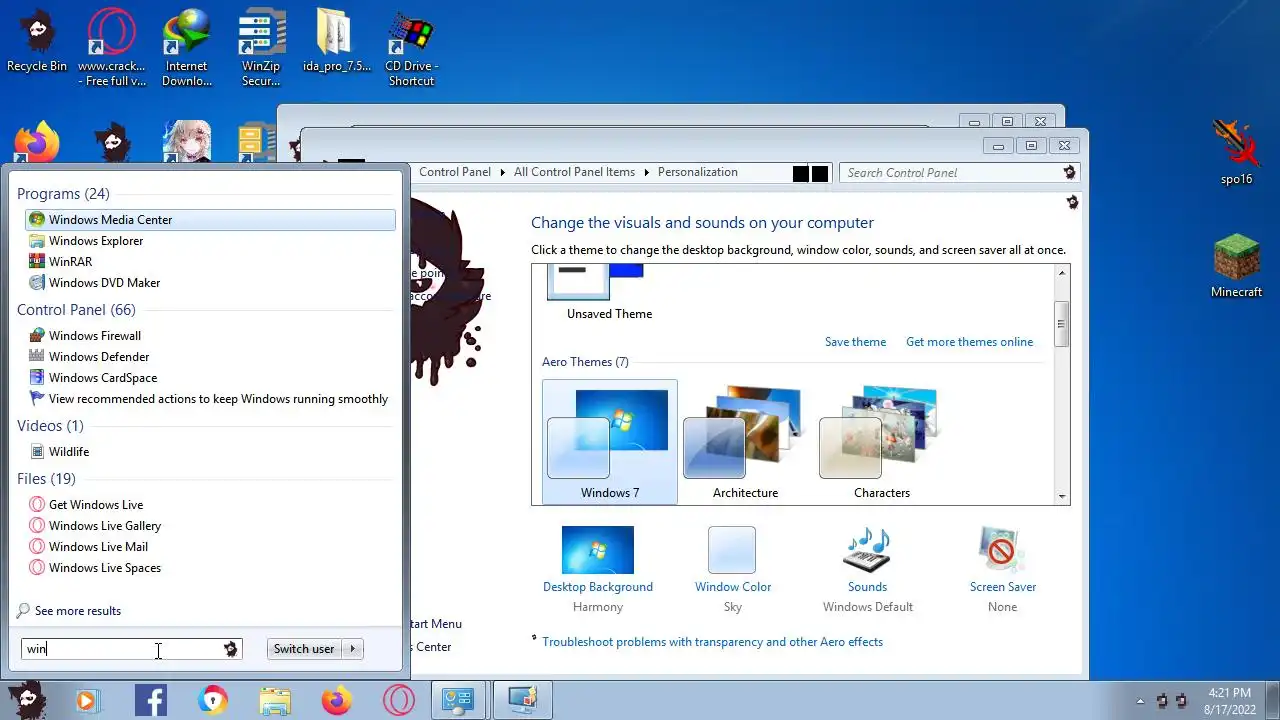Click the themes list scroll-down arrow
The height and width of the screenshot is (720, 1280).
tap(1061, 496)
